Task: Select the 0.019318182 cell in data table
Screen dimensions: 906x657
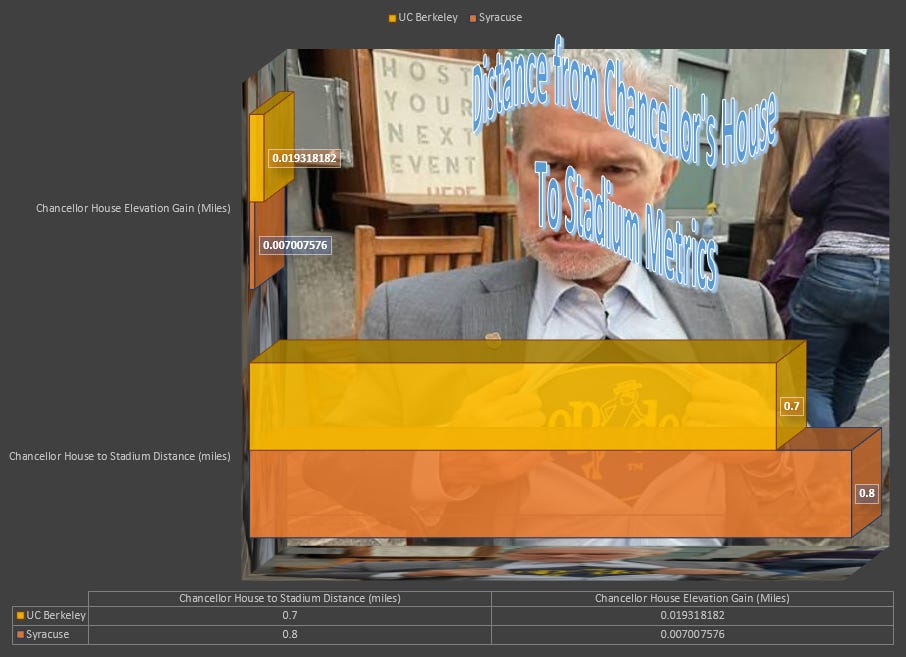Action: tap(692, 615)
